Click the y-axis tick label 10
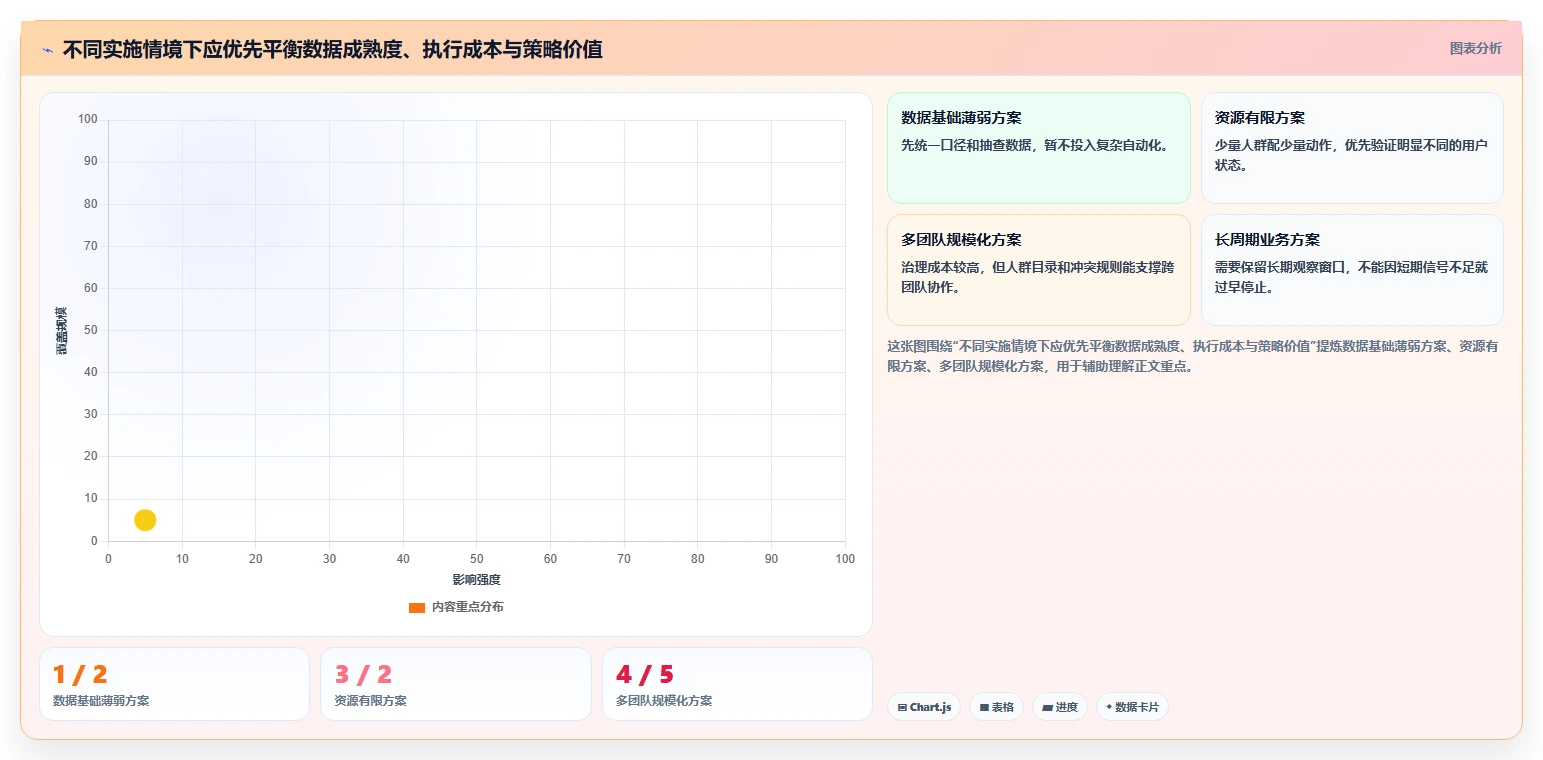 tap(91, 498)
